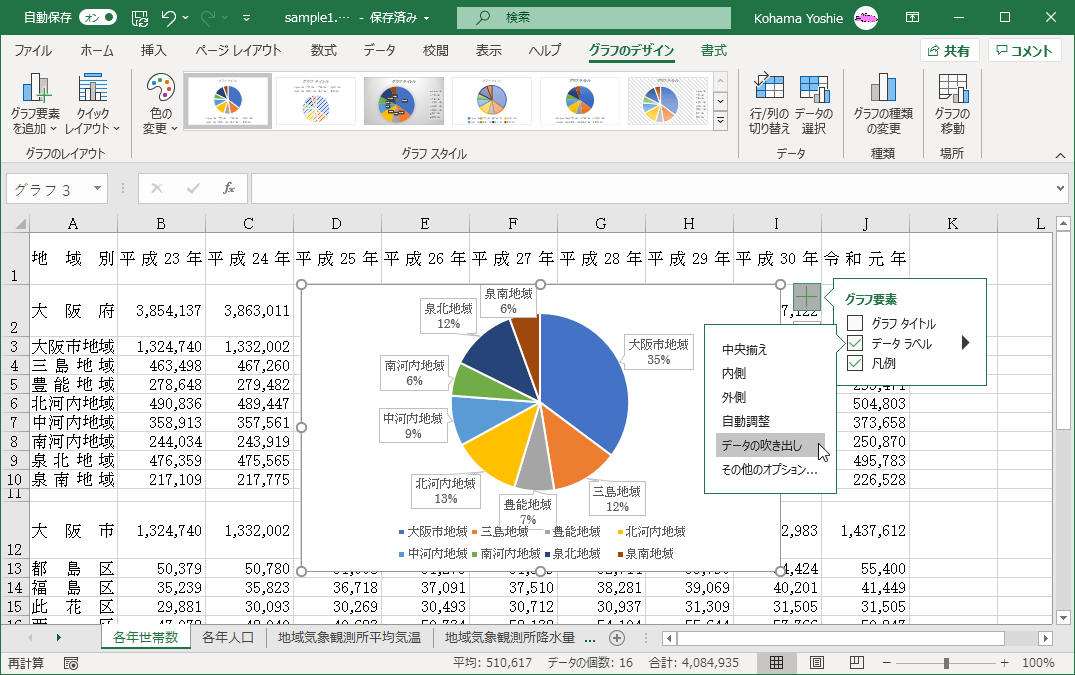Click macro recording icon in status bar
The height and width of the screenshot is (675, 1075).
click(x=71, y=663)
